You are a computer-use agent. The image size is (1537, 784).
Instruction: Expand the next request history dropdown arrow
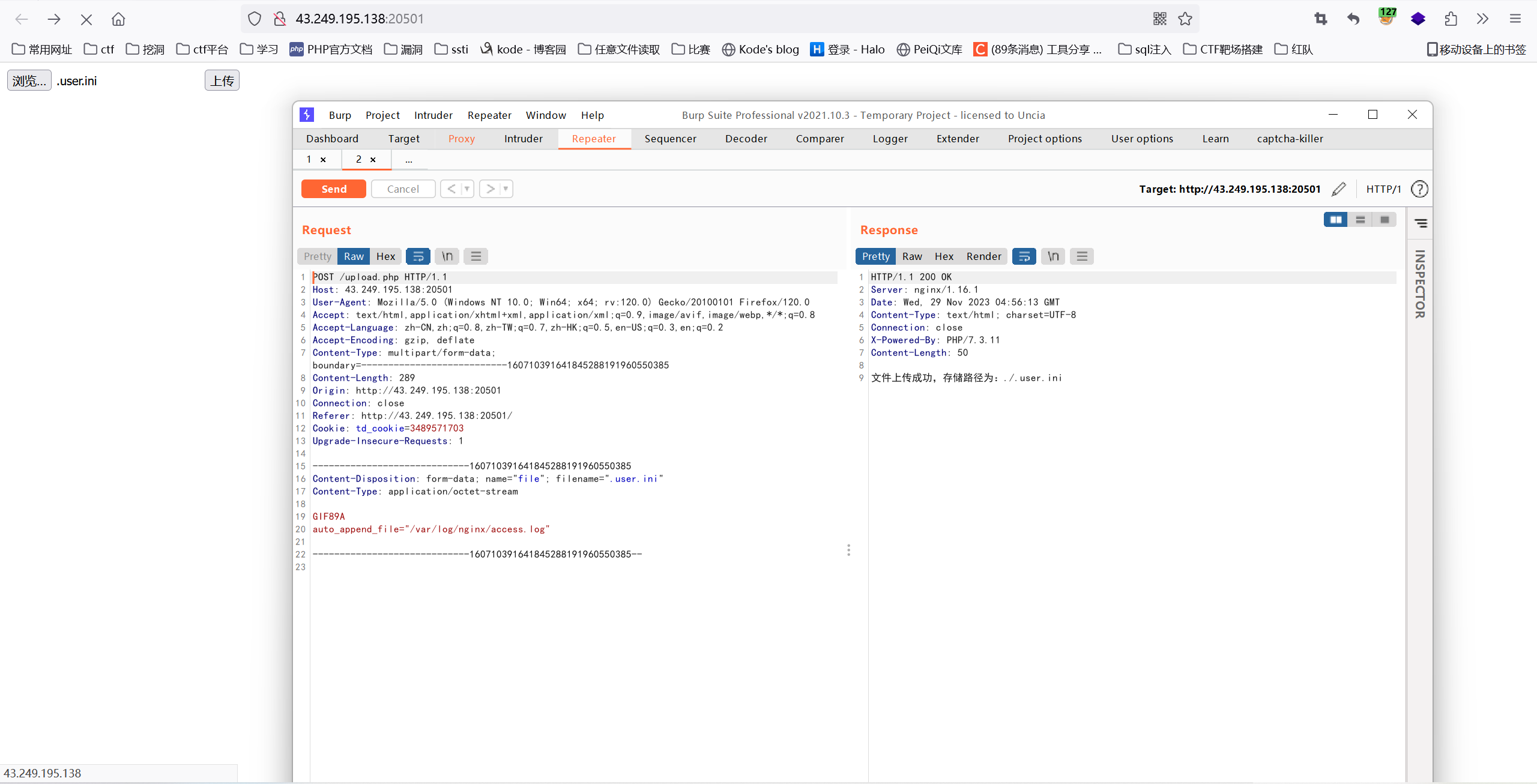pos(506,189)
